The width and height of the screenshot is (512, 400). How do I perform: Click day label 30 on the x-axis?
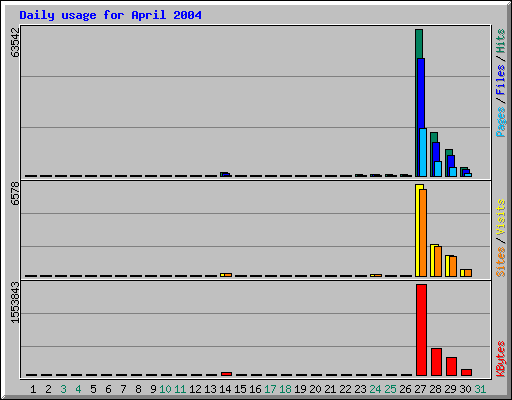465,389
